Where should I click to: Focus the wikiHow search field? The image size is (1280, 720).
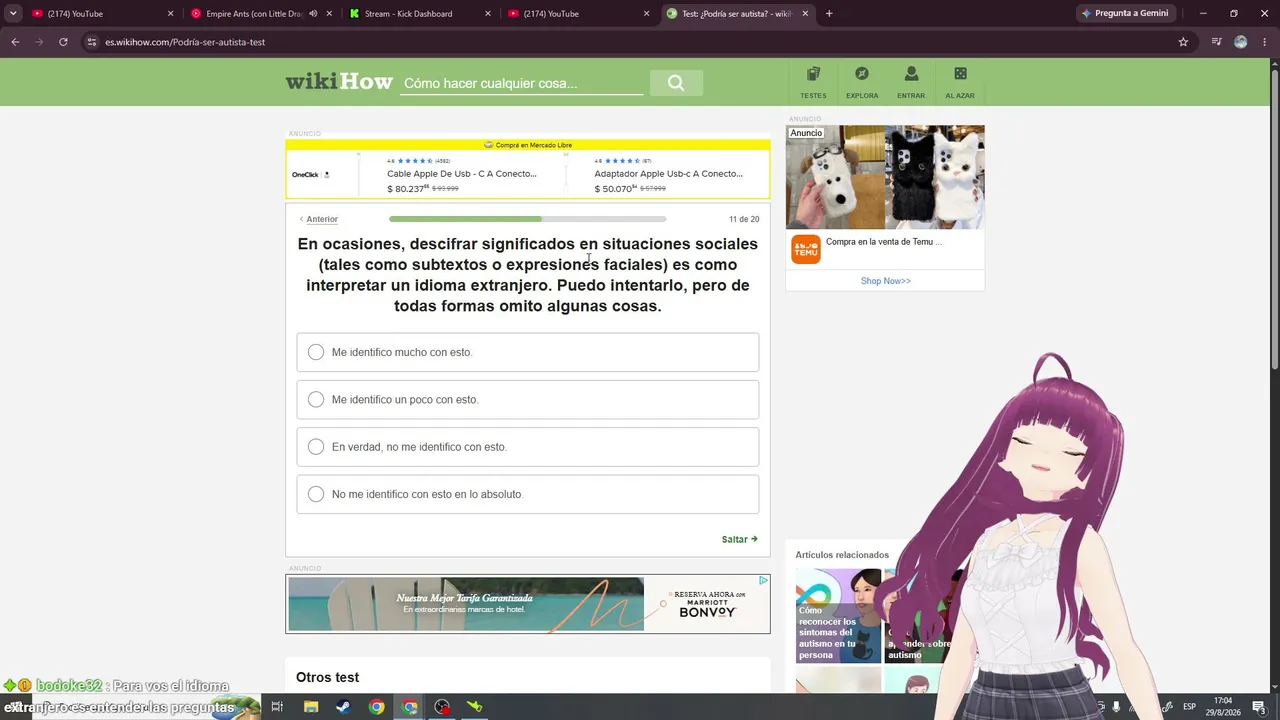521,83
